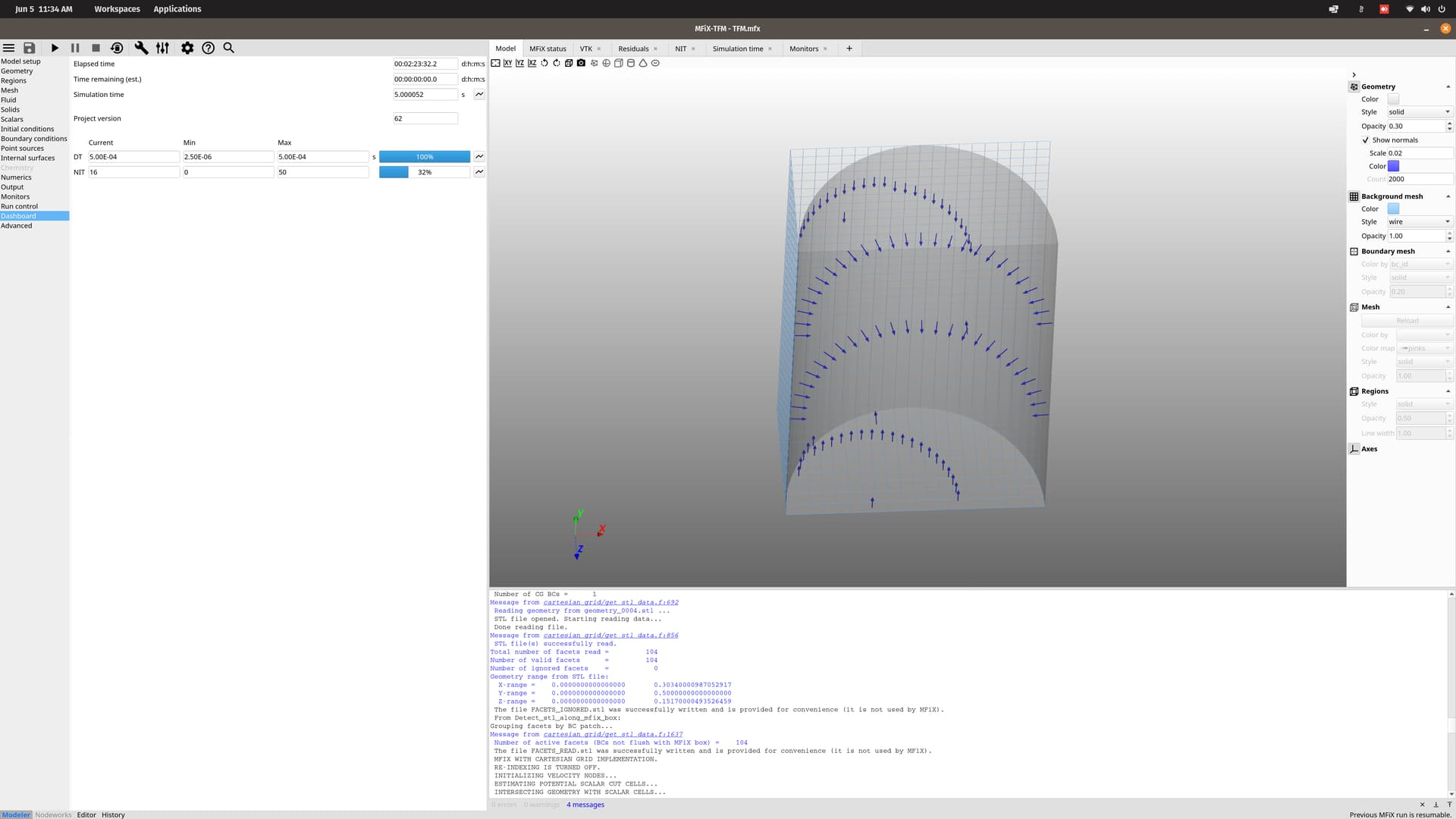
Task: Click the blue normals Color swatch
Action: [x=1393, y=166]
